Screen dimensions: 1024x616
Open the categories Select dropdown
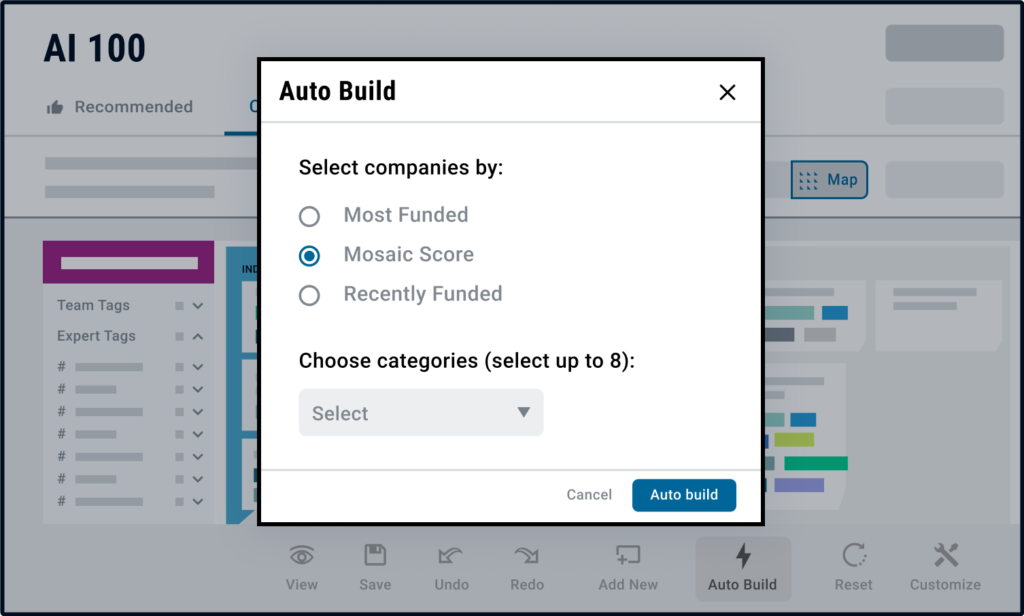pos(421,413)
